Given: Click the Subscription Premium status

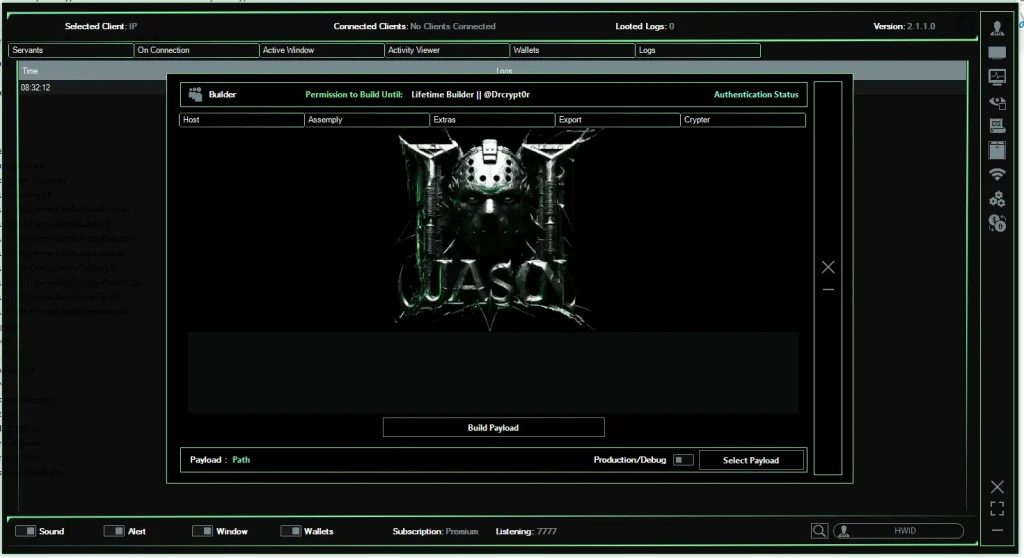Looking at the screenshot, I should point(435,531).
